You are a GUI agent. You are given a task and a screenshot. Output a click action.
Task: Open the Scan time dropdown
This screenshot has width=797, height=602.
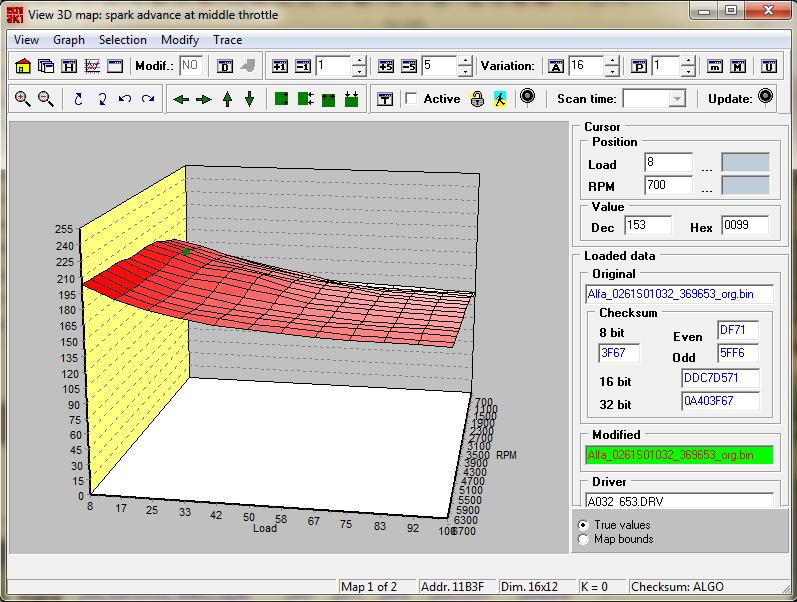pyautogui.click(x=677, y=98)
